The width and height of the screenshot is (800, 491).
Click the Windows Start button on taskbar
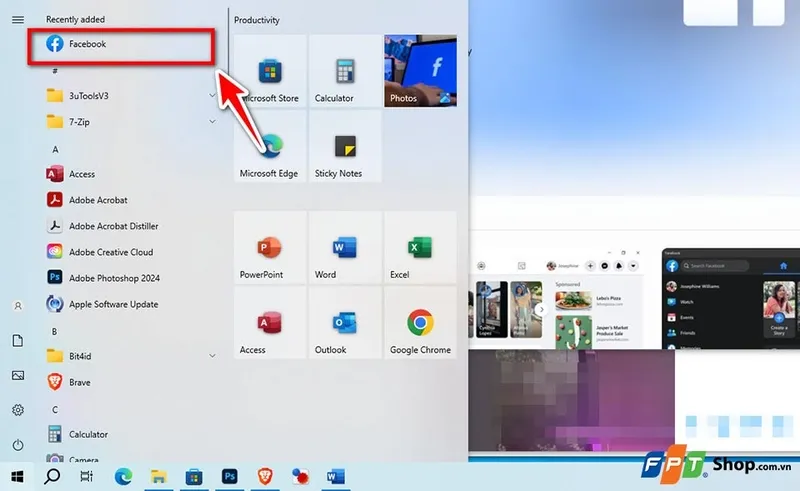click(x=17, y=476)
